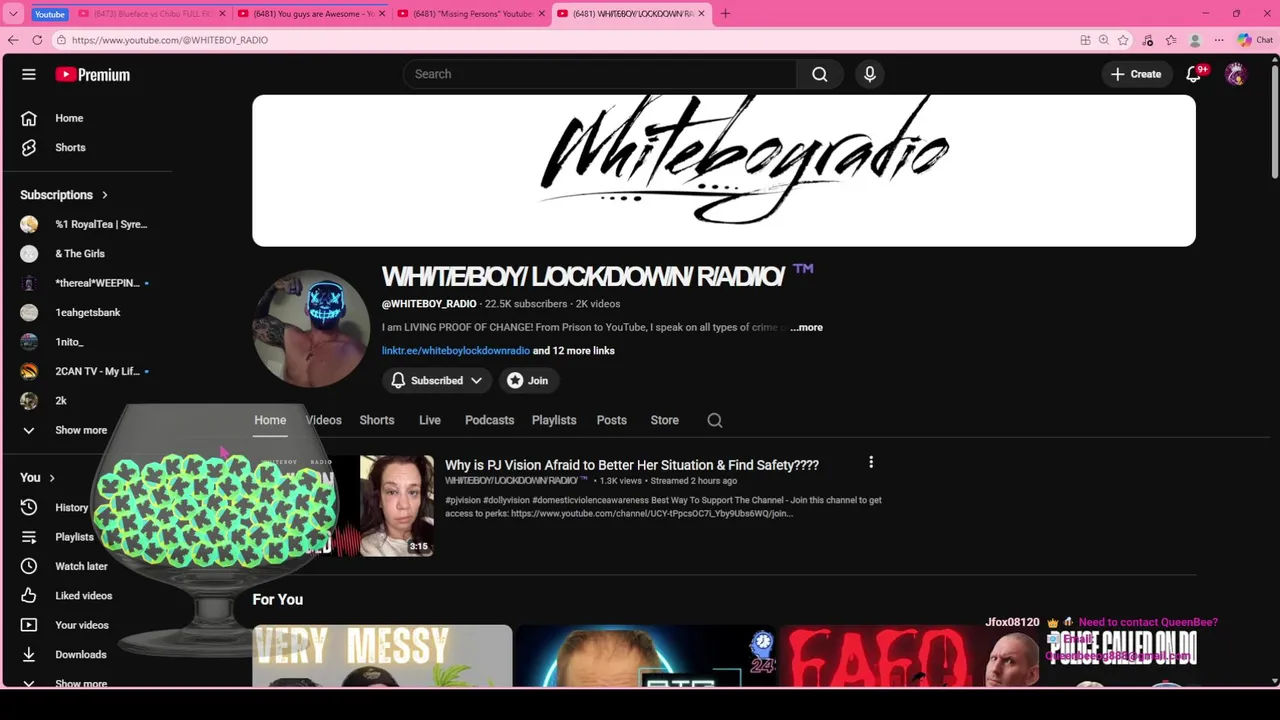Image resolution: width=1280 pixels, height=720 pixels.
Task: Expand channel description with ...more
Action: [x=806, y=327]
